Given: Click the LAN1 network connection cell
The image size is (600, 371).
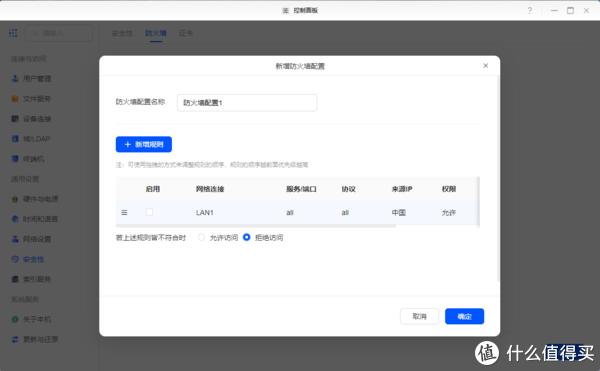Looking at the screenshot, I should (205, 213).
